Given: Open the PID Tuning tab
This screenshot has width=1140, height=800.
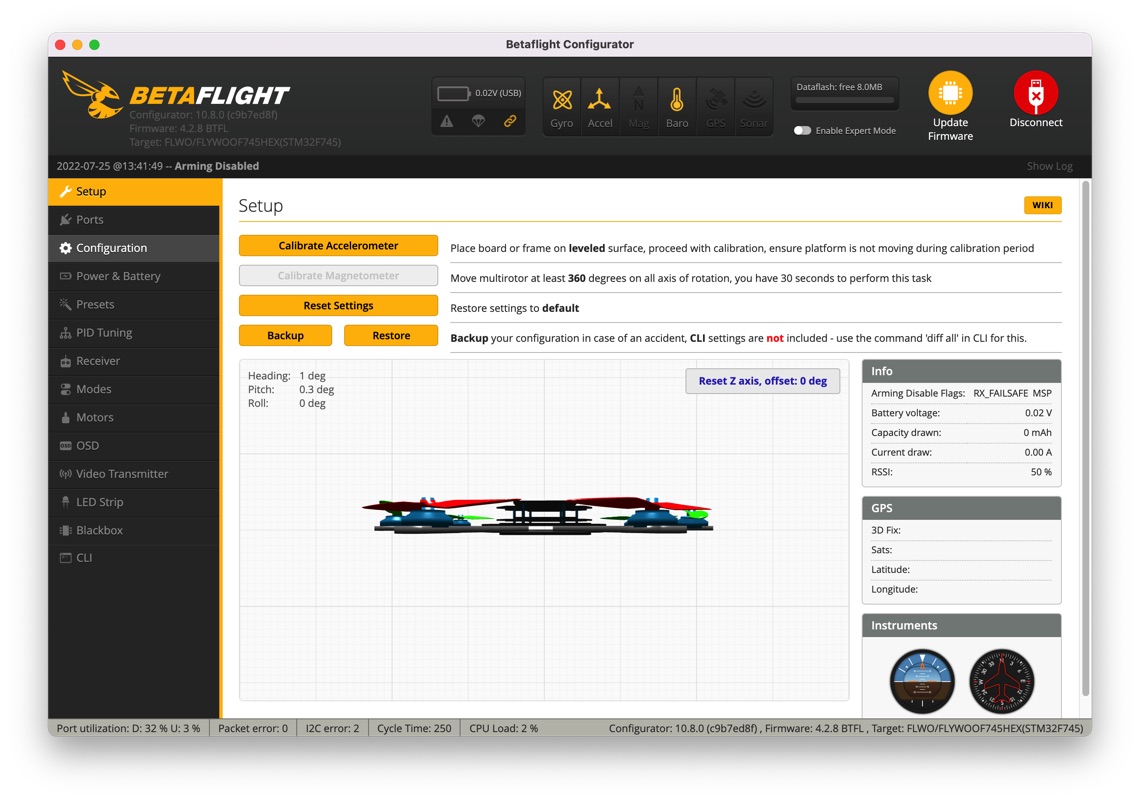Looking at the screenshot, I should pos(134,332).
